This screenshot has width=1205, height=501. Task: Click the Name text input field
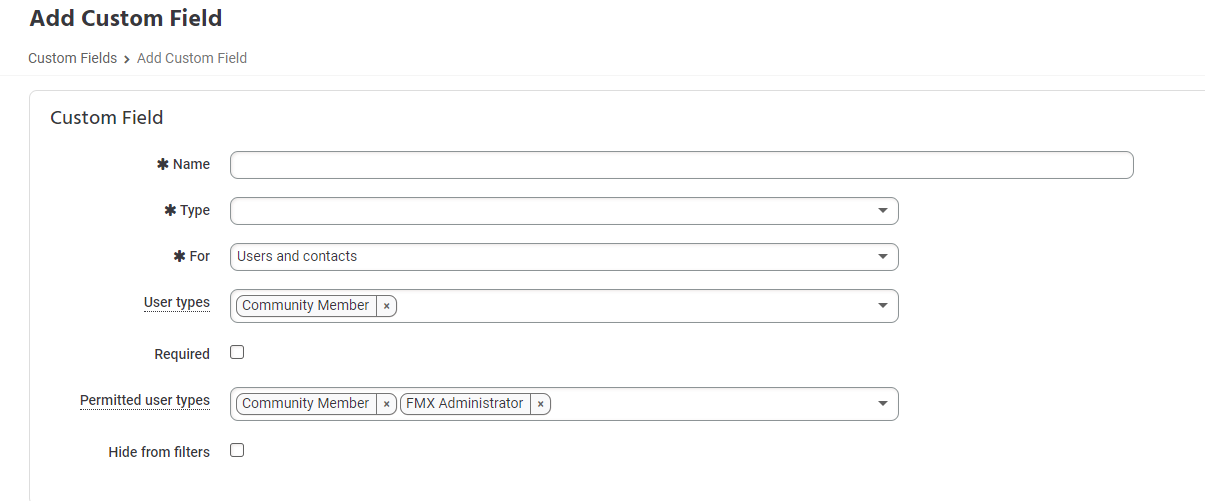pyautogui.click(x=681, y=165)
